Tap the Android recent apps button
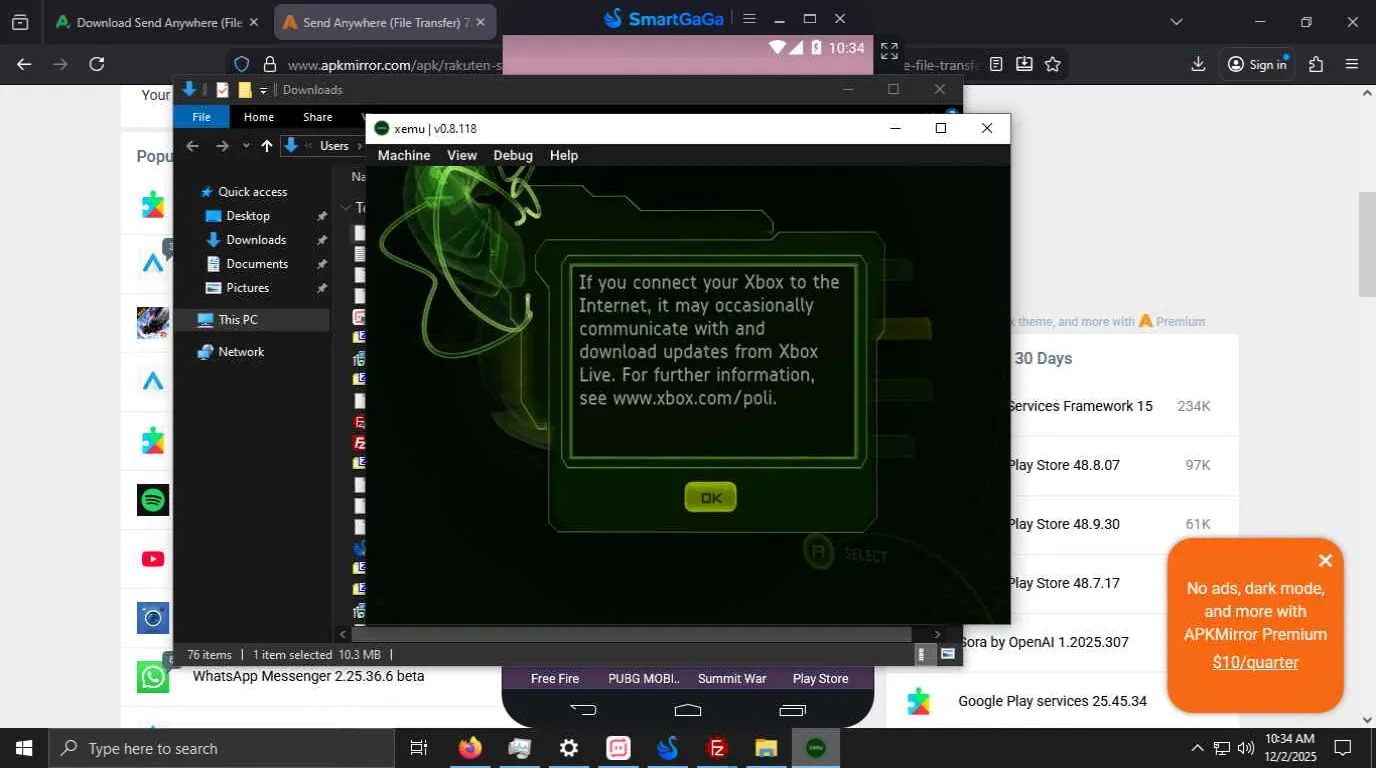Image resolution: width=1376 pixels, height=768 pixels. click(792, 710)
